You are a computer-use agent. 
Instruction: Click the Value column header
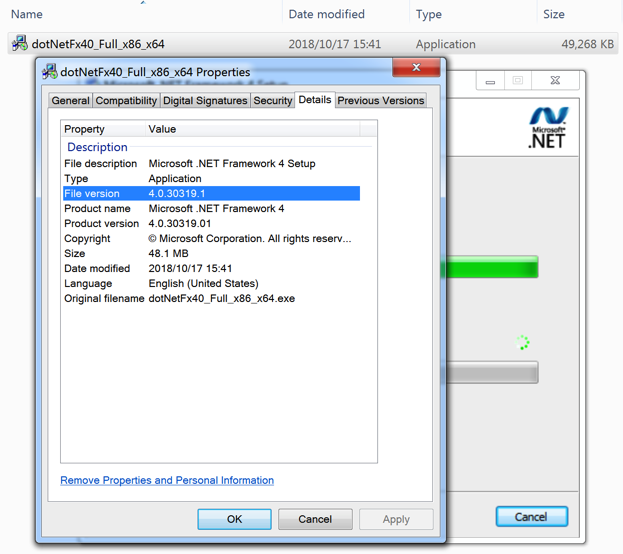click(253, 129)
